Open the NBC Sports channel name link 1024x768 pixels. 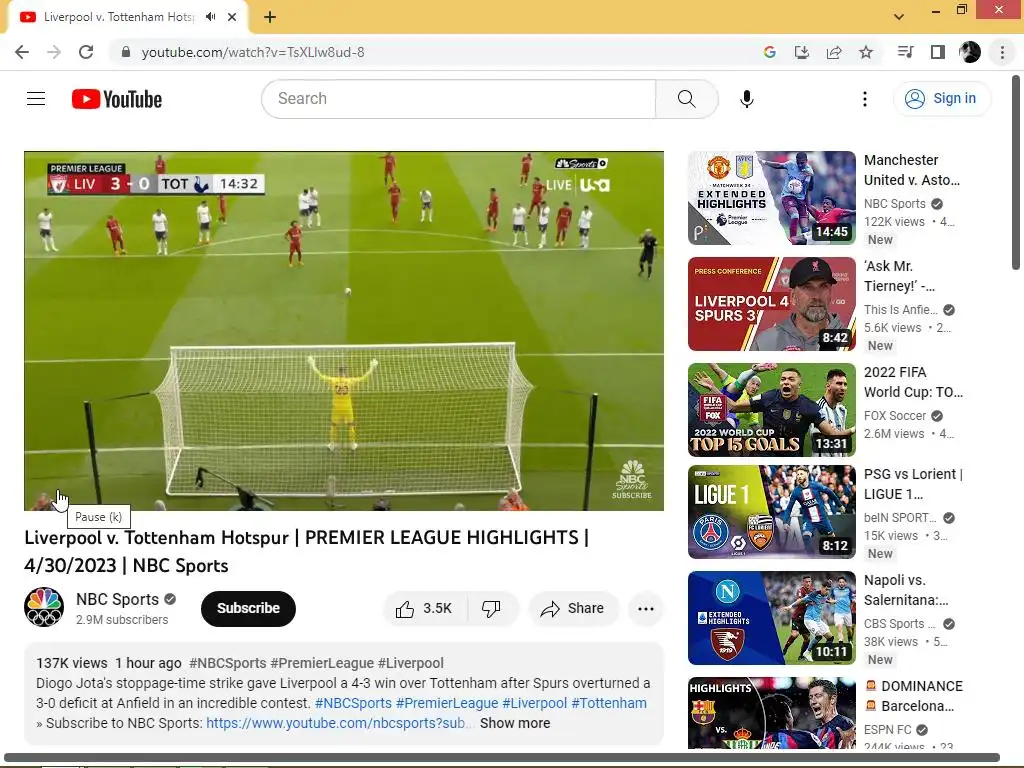click(x=118, y=600)
